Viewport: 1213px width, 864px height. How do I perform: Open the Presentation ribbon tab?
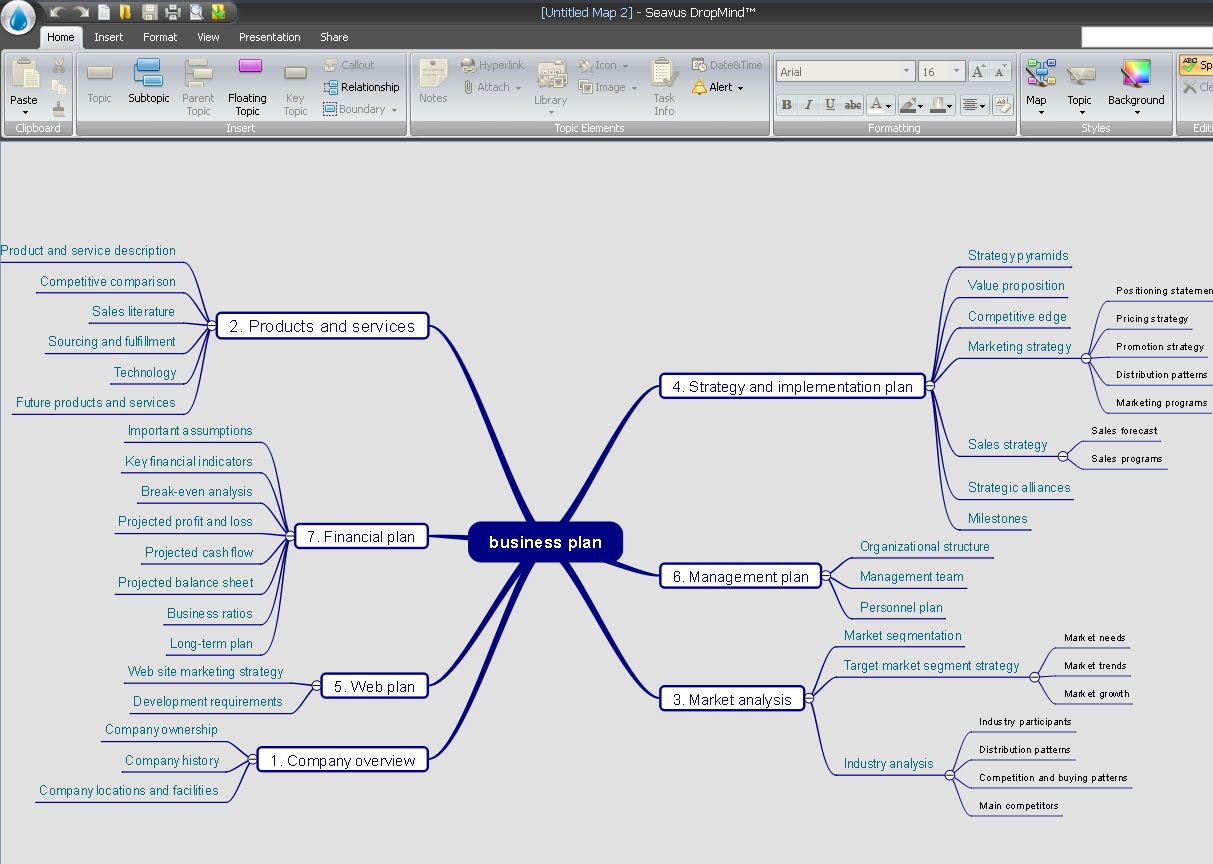(270, 37)
